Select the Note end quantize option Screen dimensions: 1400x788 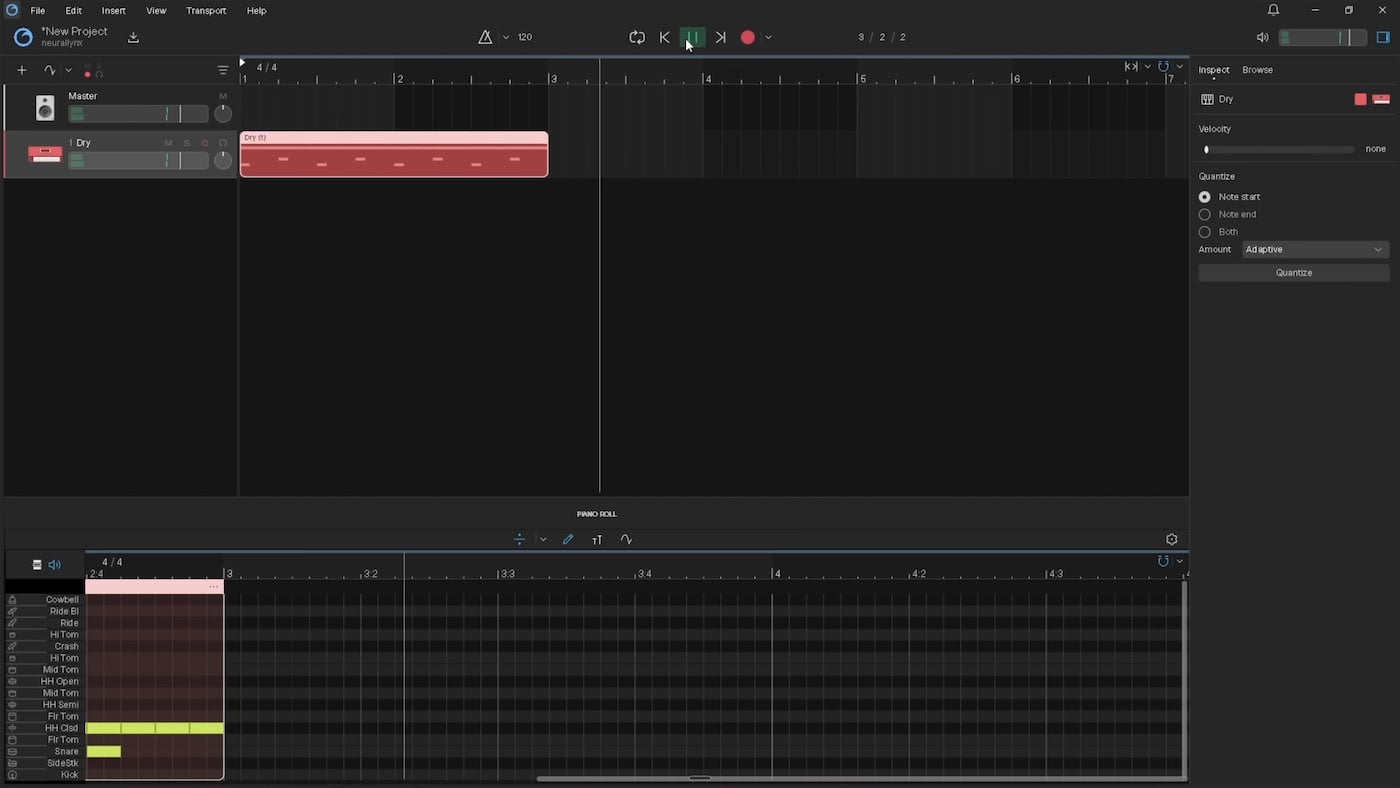point(1204,214)
